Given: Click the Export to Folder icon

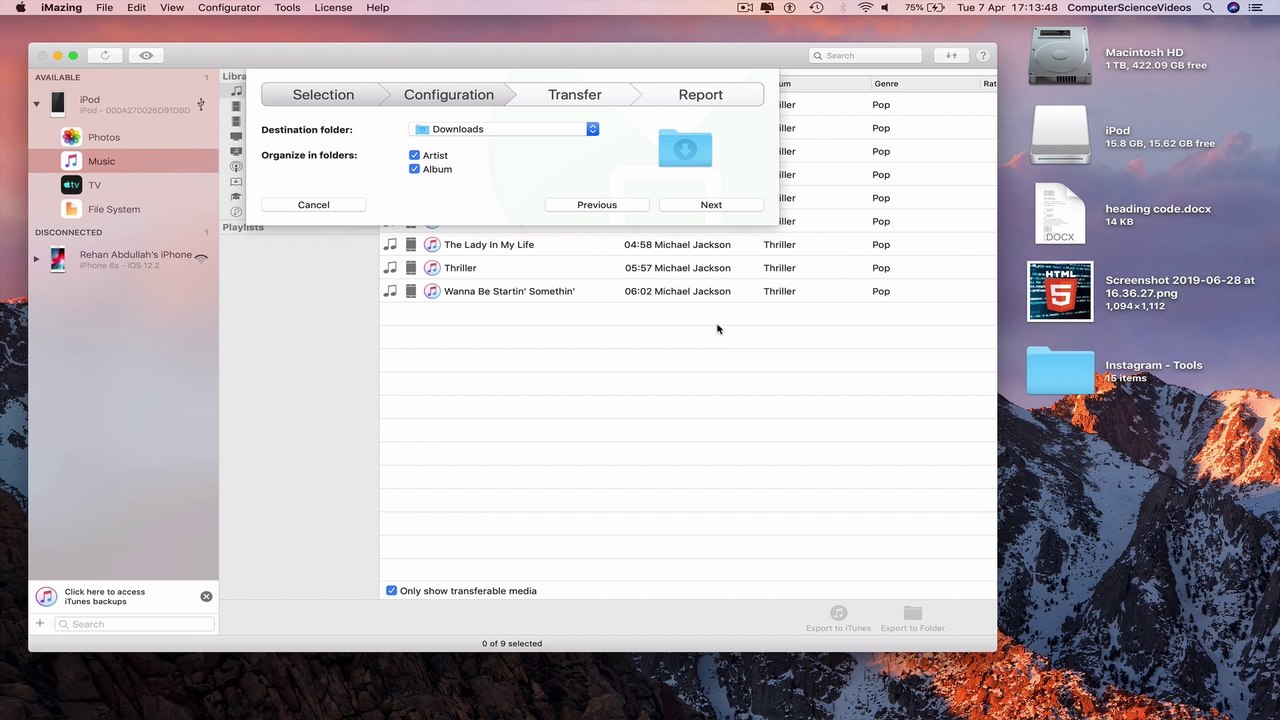Looking at the screenshot, I should point(912,613).
